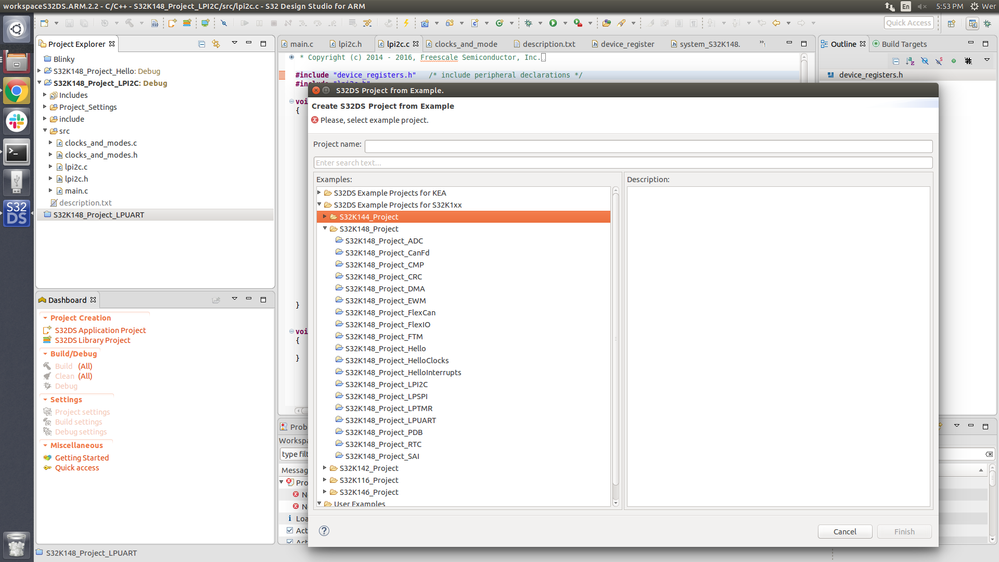Switch to description.txt editor tab

(x=543, y=44)
